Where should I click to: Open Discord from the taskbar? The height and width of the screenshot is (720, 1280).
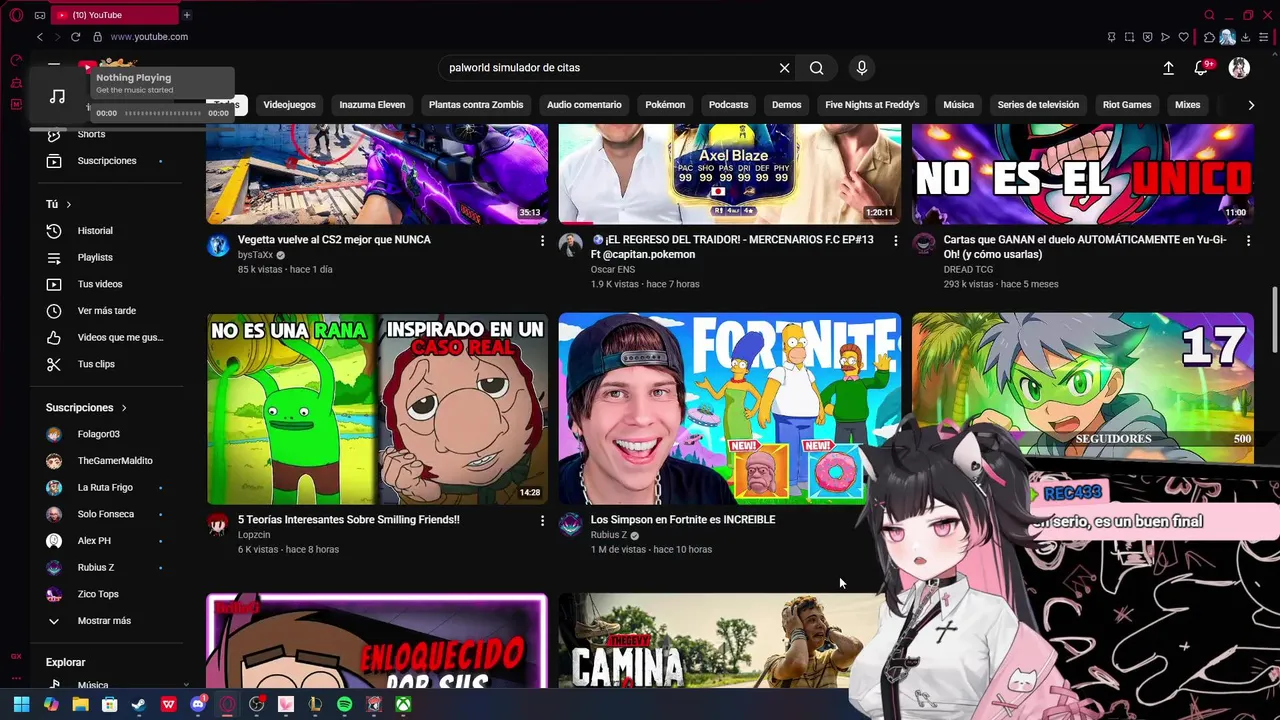click(197, 704)
